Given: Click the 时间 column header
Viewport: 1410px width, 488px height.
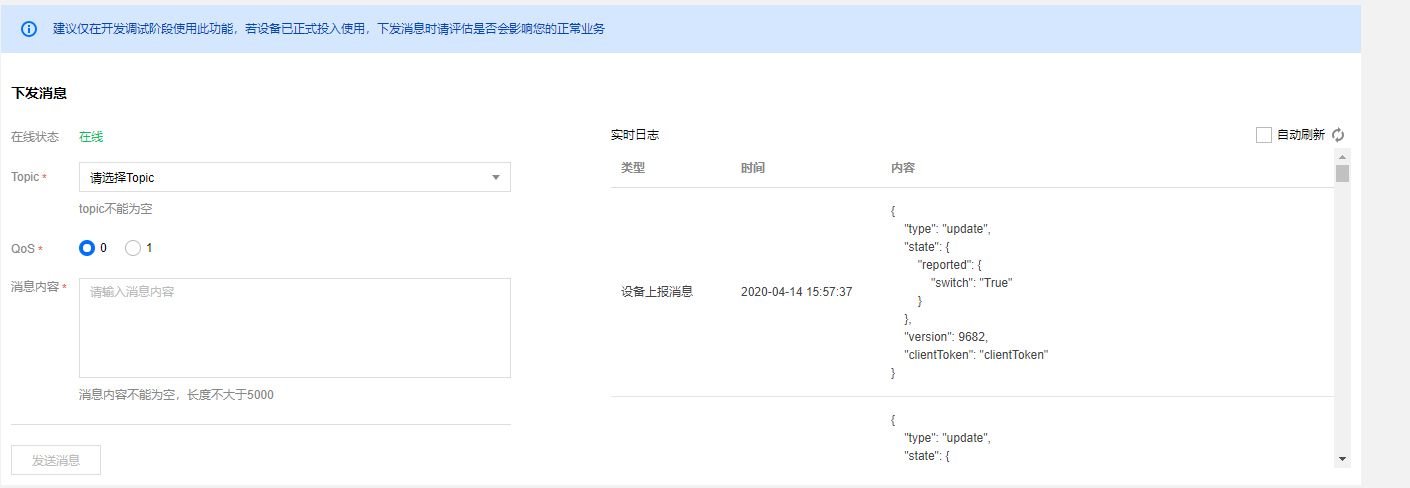Looking at the screenshot, I should [x=753, y=168].
